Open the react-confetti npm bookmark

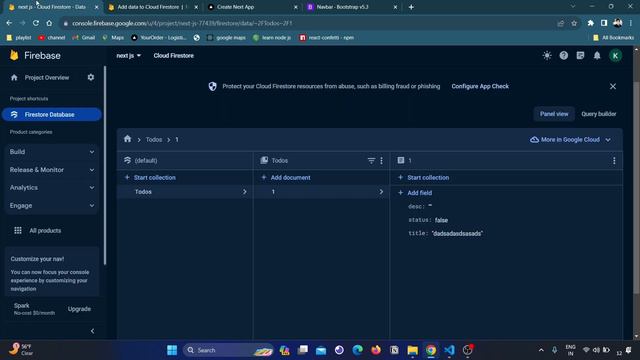pos(327,38)
